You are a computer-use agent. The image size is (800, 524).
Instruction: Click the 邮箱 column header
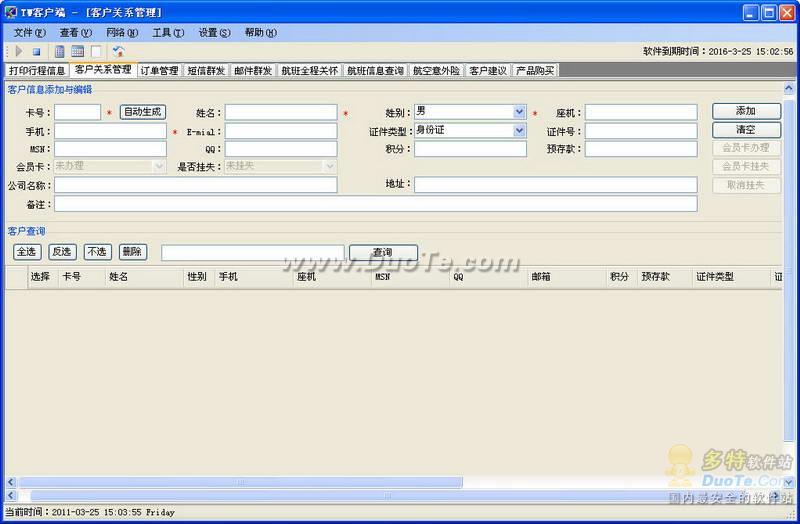coord(566,277)
